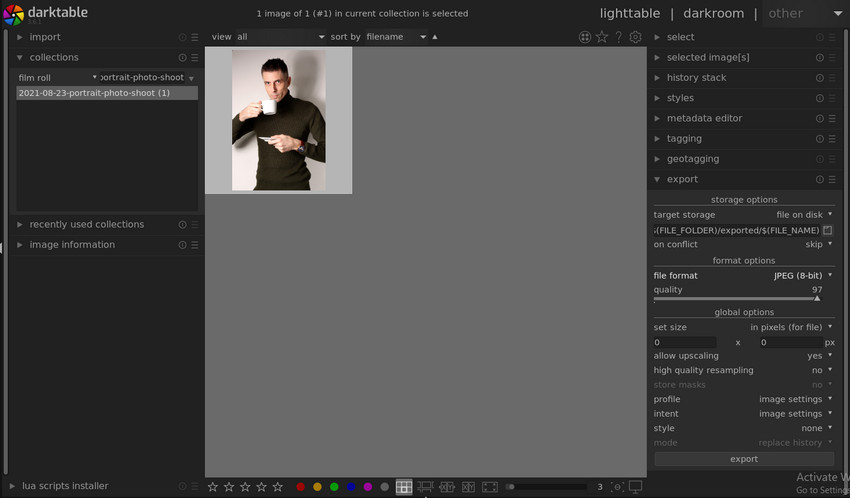Rate selected image five stars
This screenshot has width=850, height=498.
(x=278, y=487)
